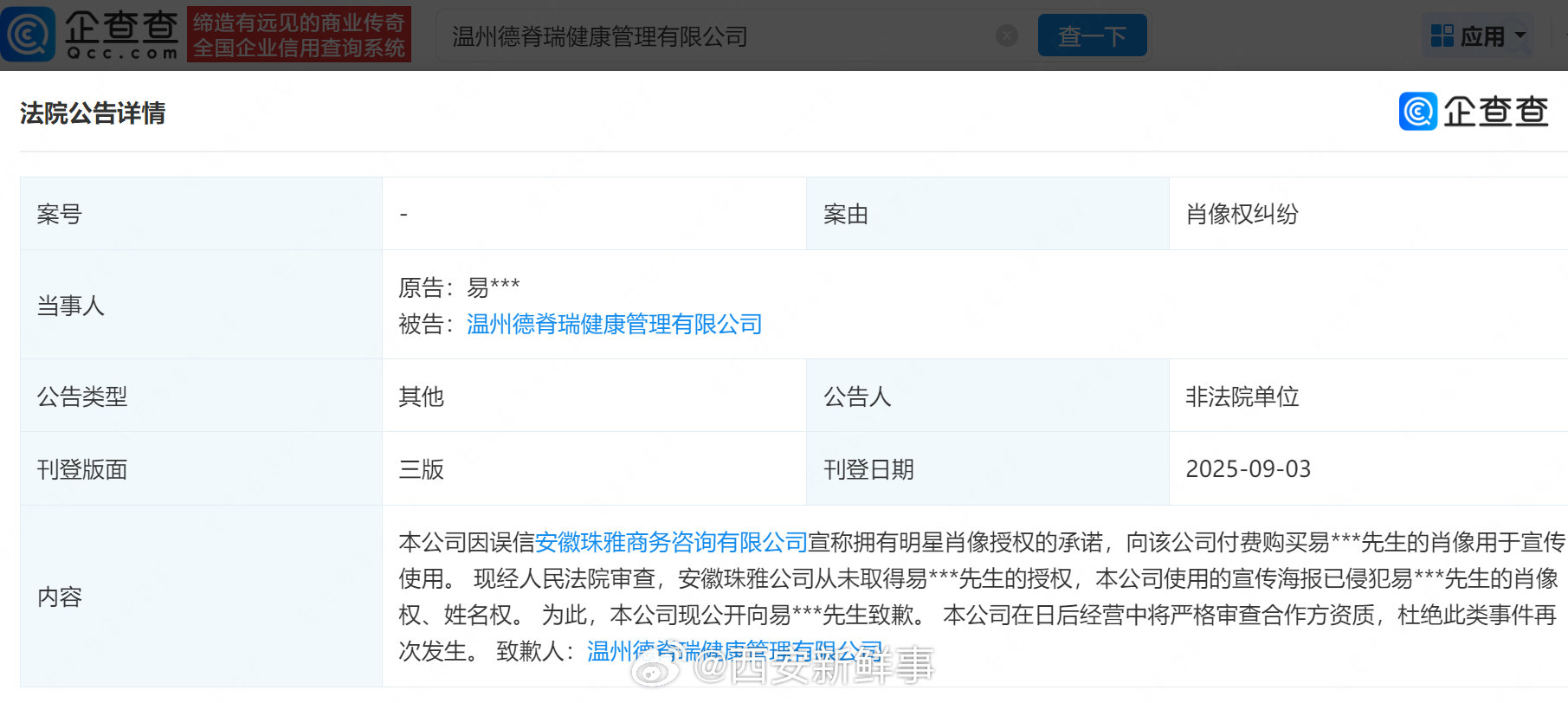Click the 刊登日期 label cell
The width and height of the screenshot is (1568, 703).
[x=988, y=468]
